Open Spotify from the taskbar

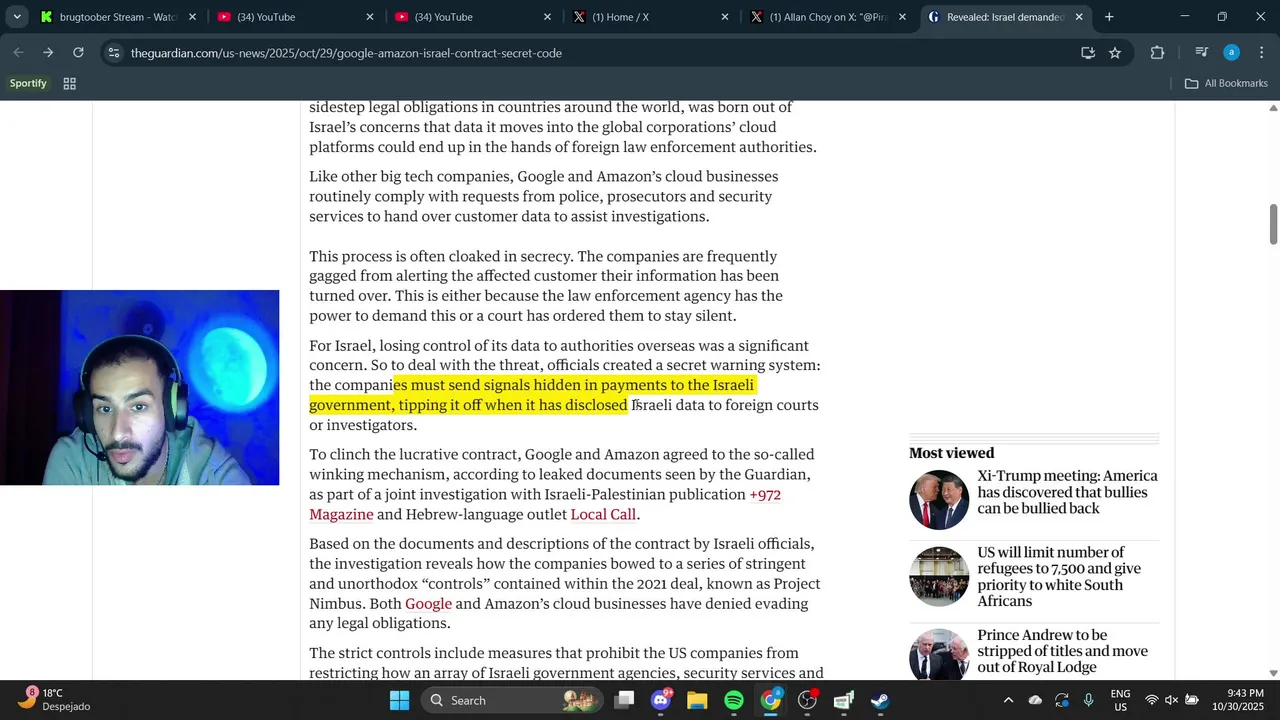[734, 700]
